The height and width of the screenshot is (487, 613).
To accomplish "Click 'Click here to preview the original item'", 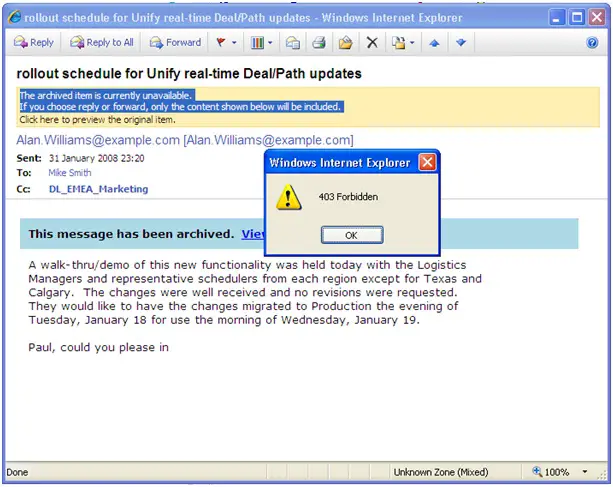I will [97, 120].
